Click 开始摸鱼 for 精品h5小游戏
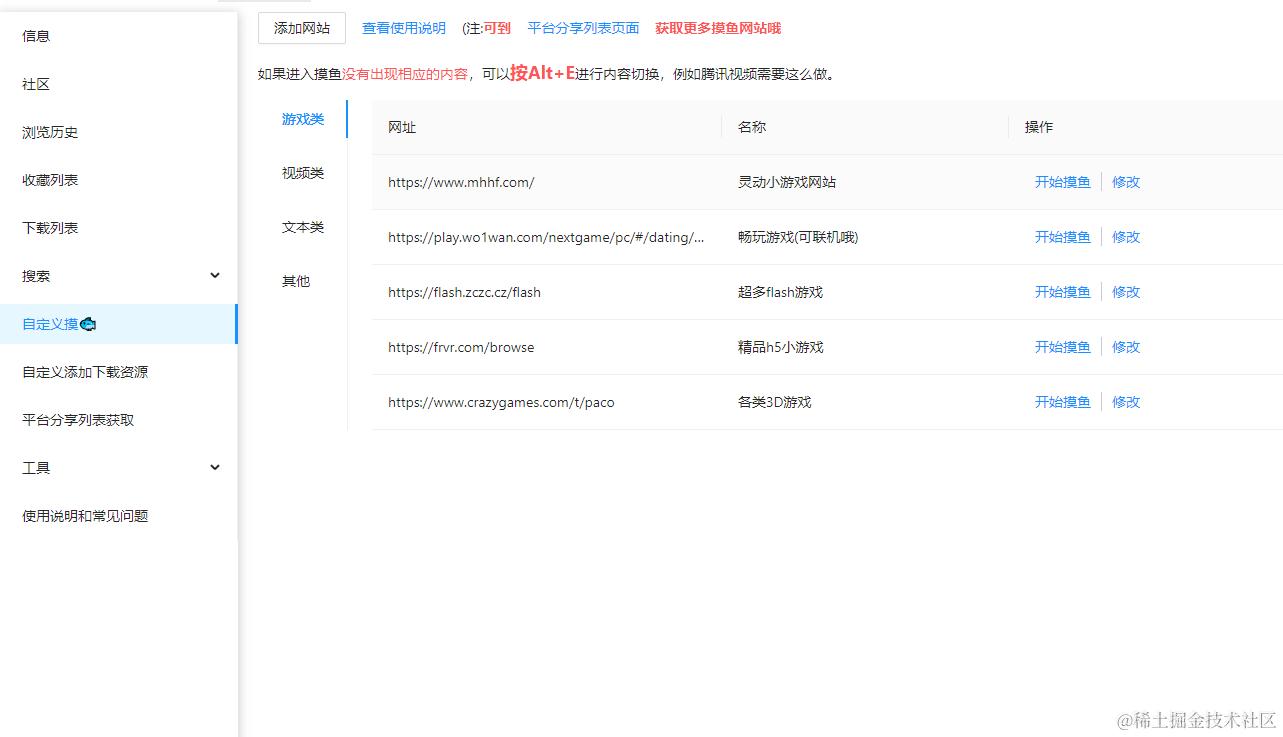Image resolution: width=1283 pixels, height=737 pixels. click(1062, 347)
